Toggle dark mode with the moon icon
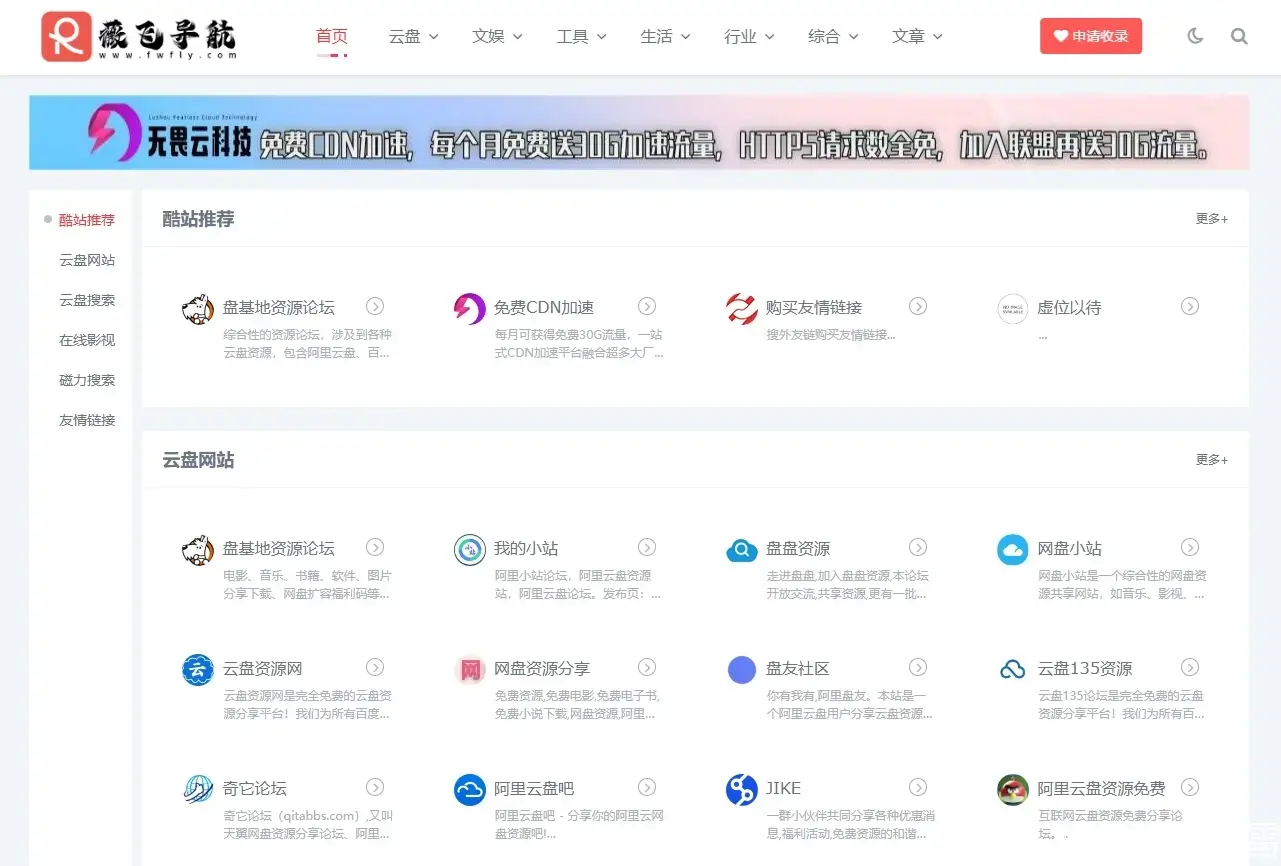This screenshot has width=1281, height=866. (1195, 36)
